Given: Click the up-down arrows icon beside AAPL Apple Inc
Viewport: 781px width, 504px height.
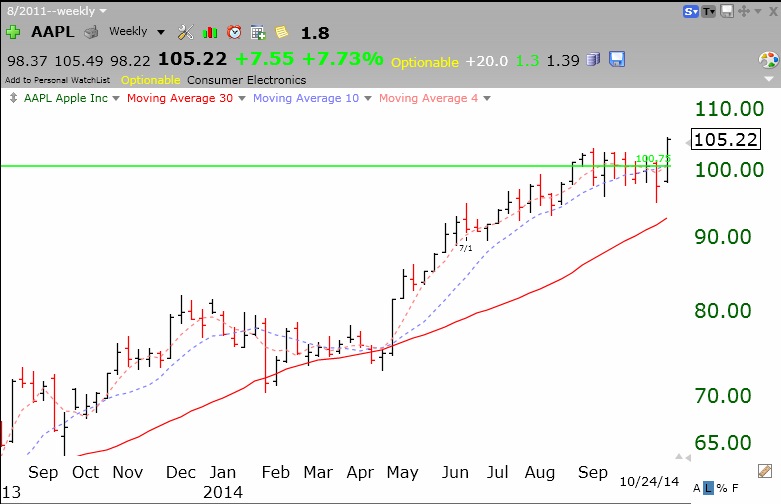Looking at the screenshot, I should pyautogui.click(x=13, y=98).
